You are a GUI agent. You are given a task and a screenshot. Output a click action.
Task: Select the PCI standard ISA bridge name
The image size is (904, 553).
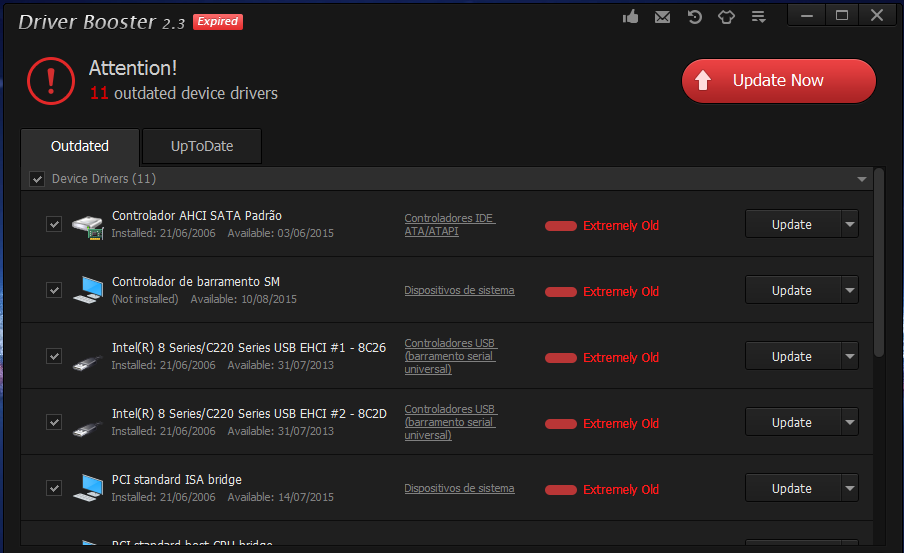point(176,480)
